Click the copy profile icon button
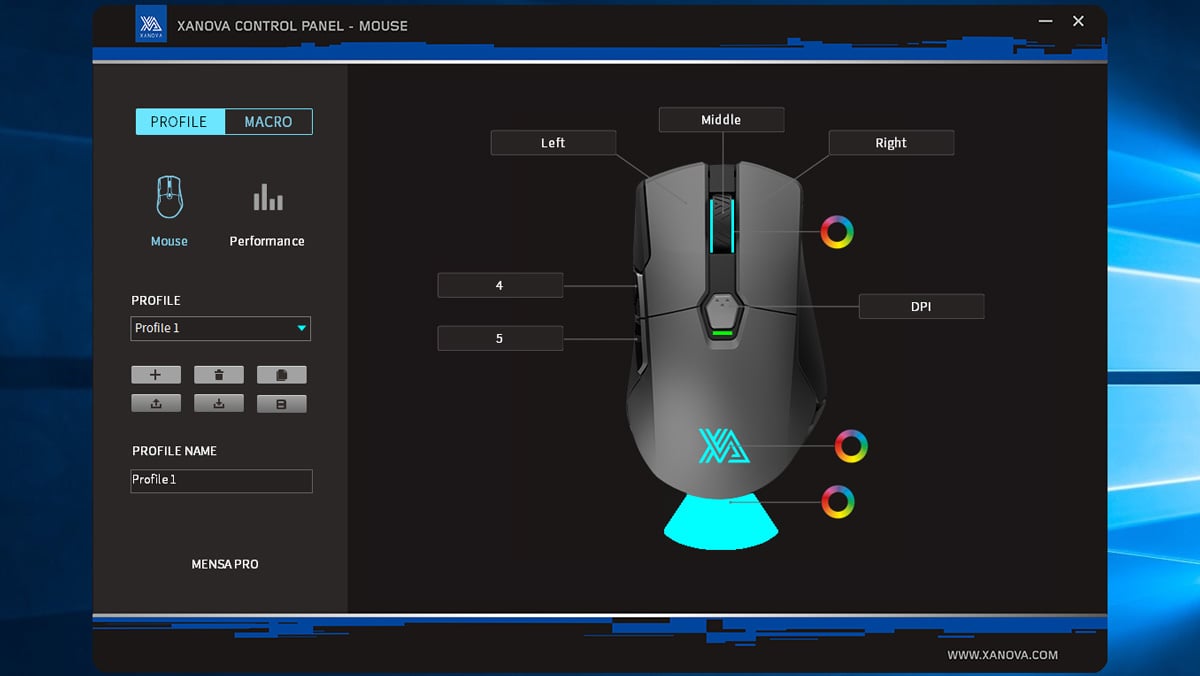Image resolution: width=1200 pixels, height=676 pixels. click(282, 375)
